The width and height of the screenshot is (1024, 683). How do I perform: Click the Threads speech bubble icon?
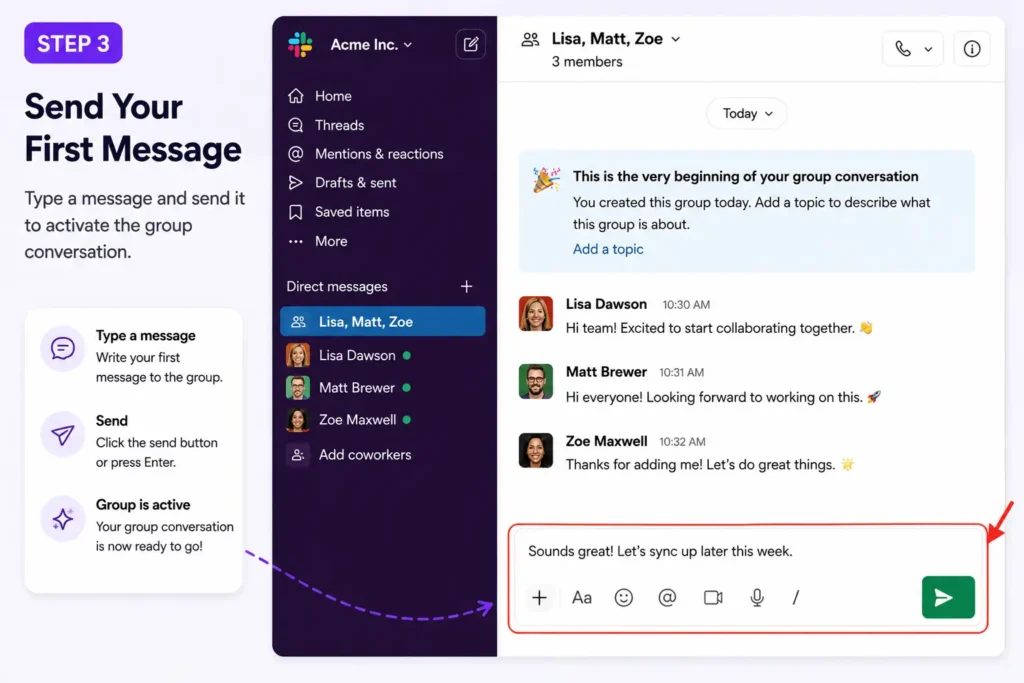coord(296,125)
